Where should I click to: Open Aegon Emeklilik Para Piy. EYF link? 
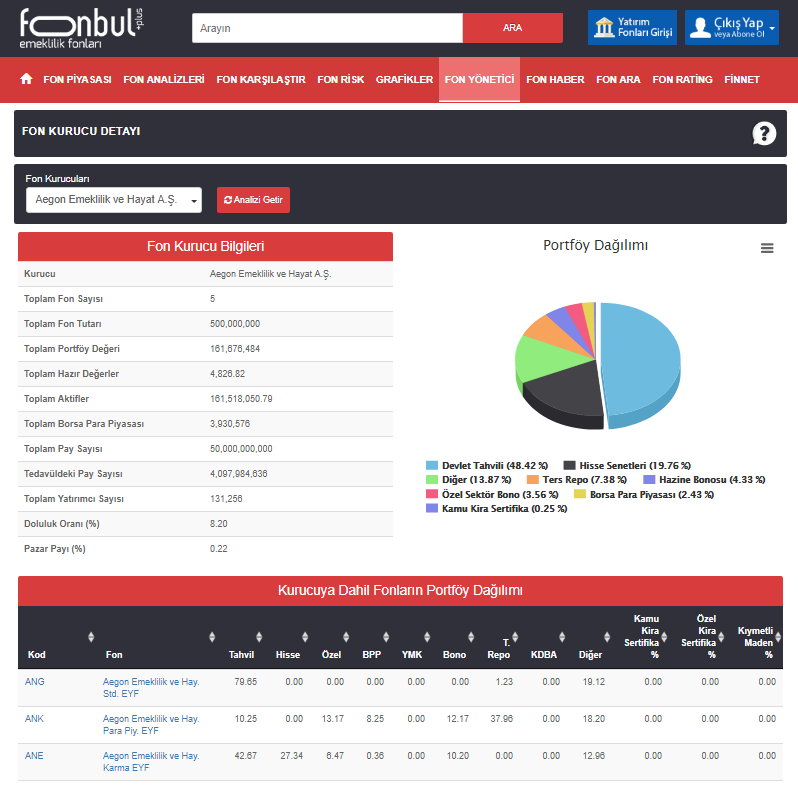[x=151, y=725]
